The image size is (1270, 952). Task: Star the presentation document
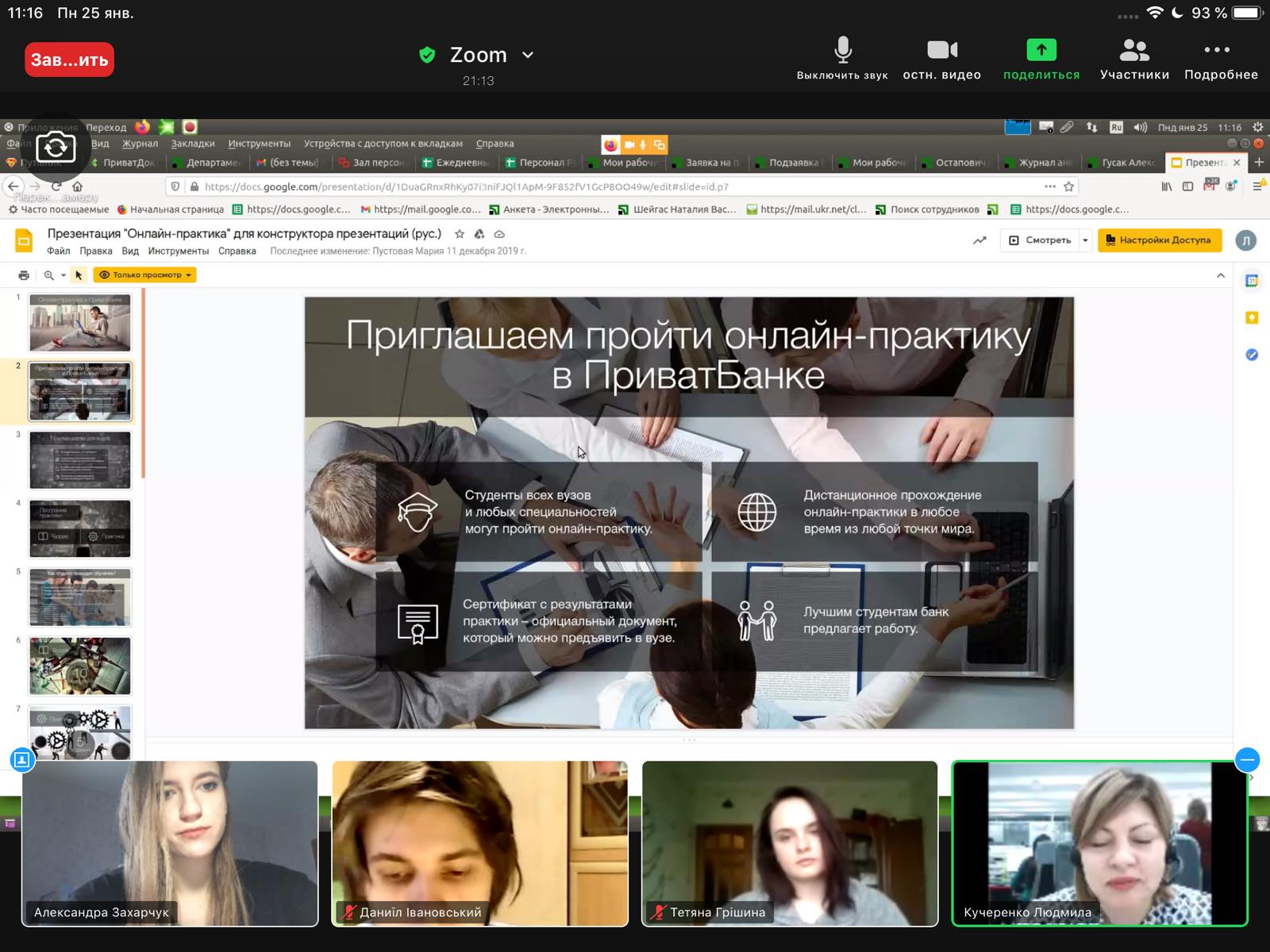tap(459, 234)
